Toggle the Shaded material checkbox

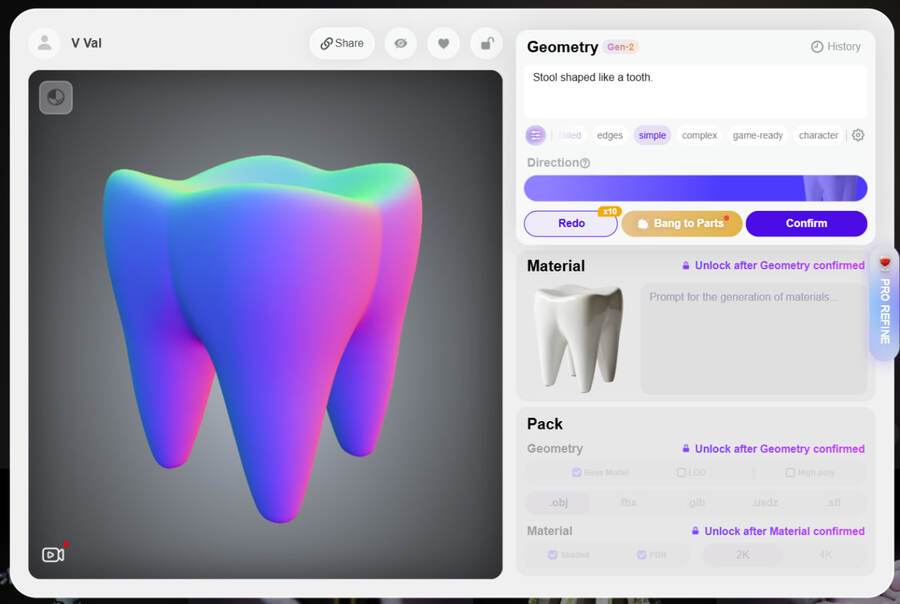552,555
